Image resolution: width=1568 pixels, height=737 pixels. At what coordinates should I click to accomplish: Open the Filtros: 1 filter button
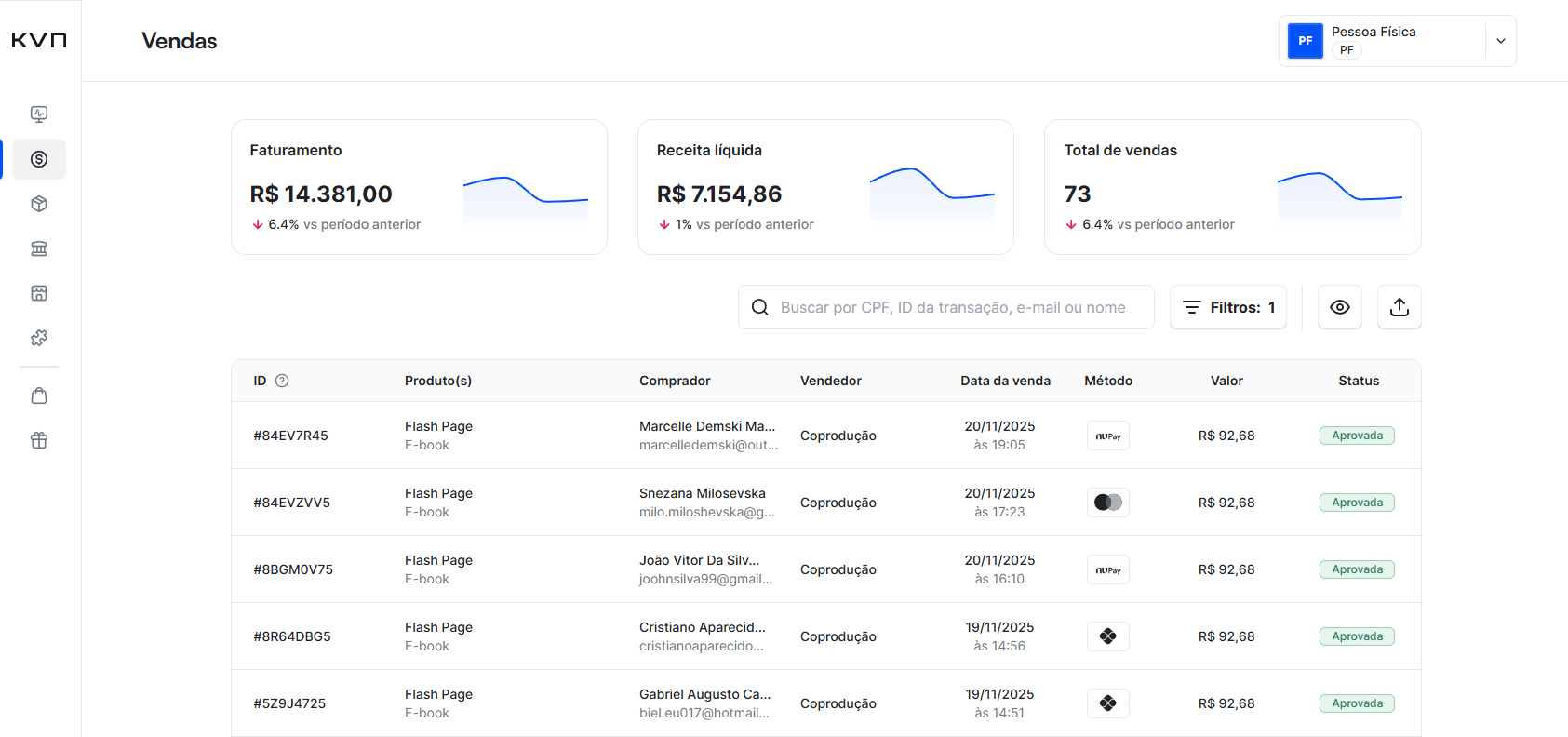[1228, 307]
